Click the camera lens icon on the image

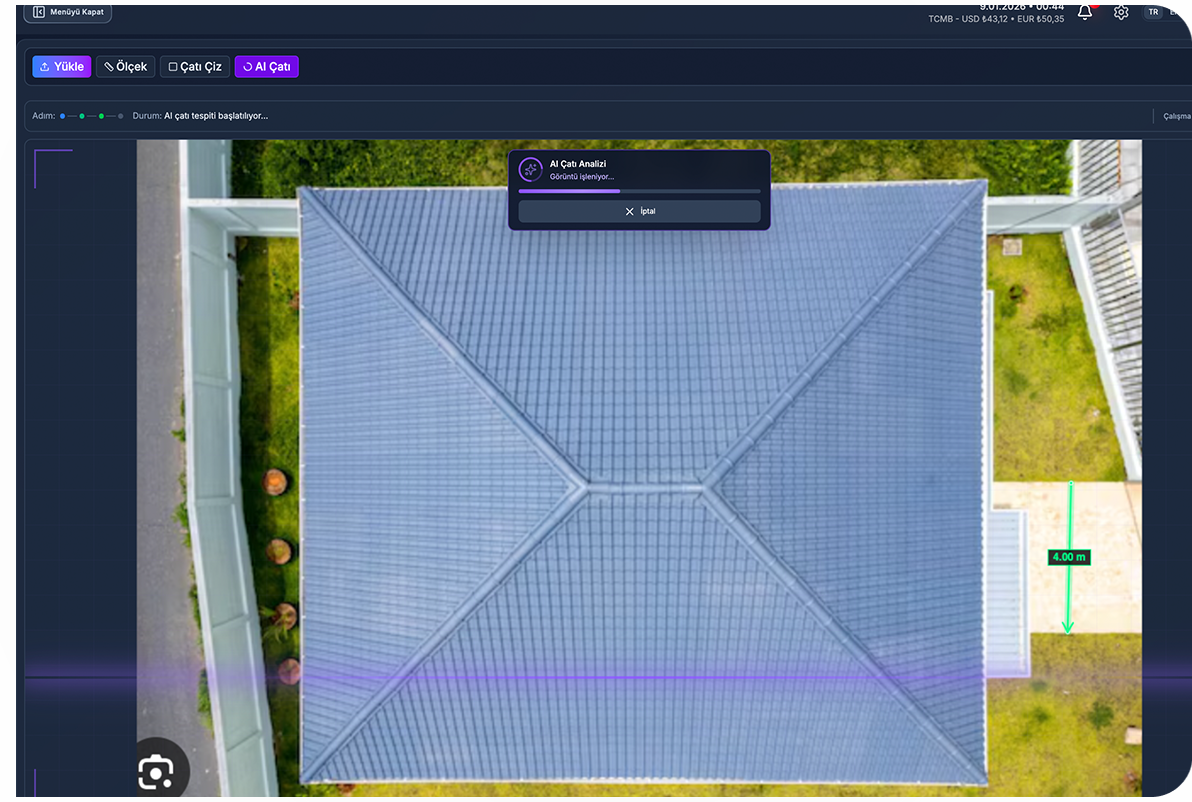coord(156,772)
